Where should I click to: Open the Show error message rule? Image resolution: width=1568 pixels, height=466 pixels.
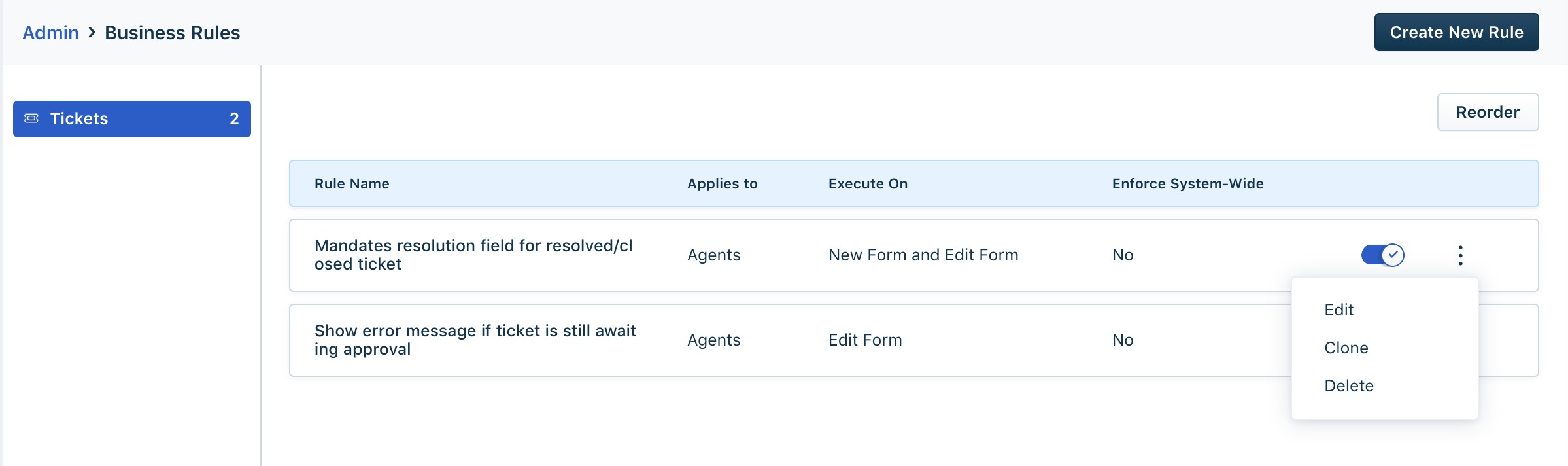[475, 340]
